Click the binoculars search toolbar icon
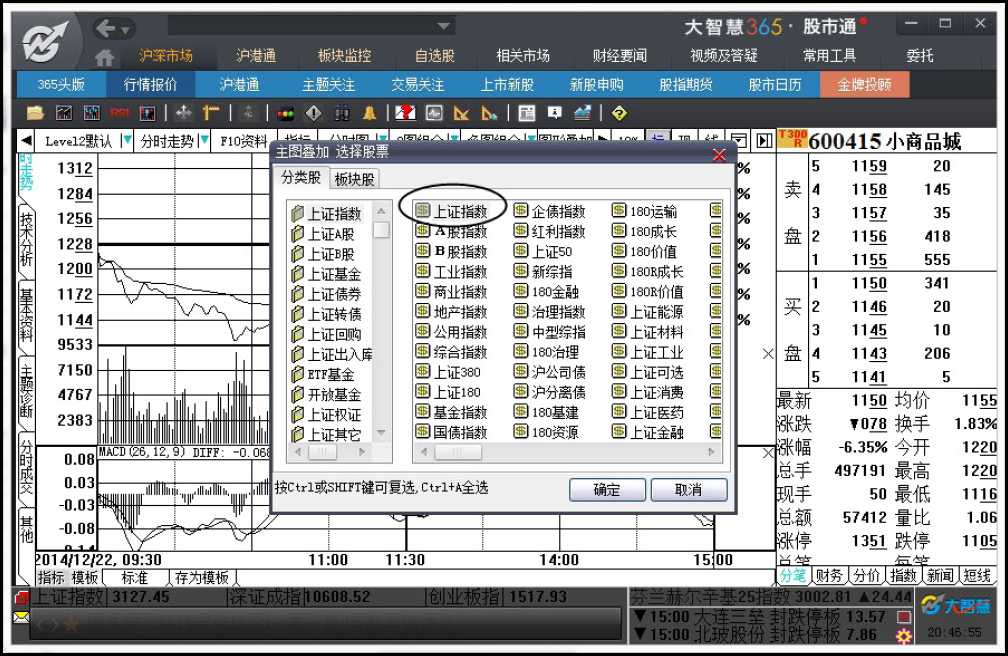1008x656 pixels. point(341,114)
